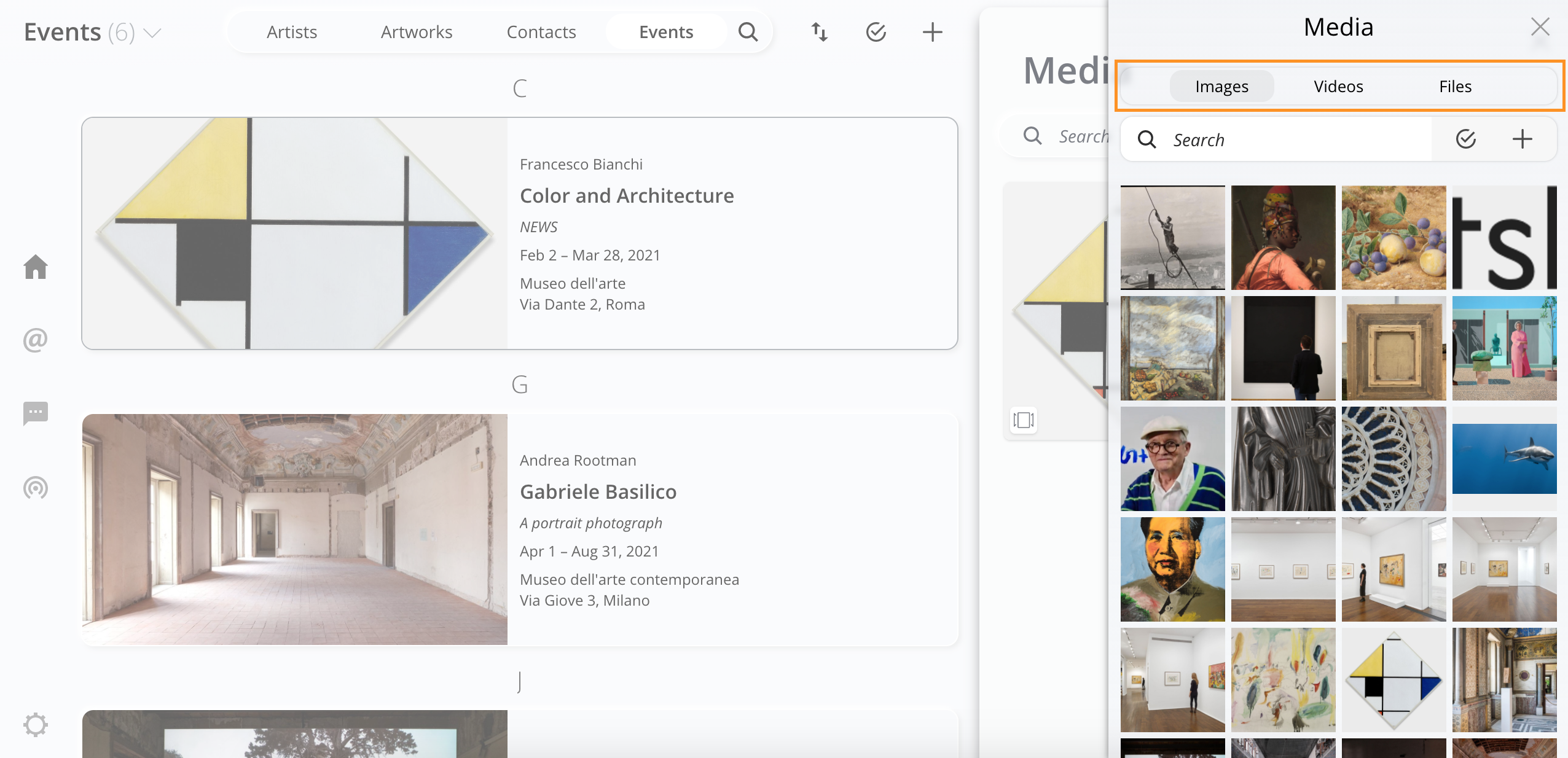Screen dimensions: 1568x758
Task: Switch to the Files tab
Action: (x=1455, y=87)
